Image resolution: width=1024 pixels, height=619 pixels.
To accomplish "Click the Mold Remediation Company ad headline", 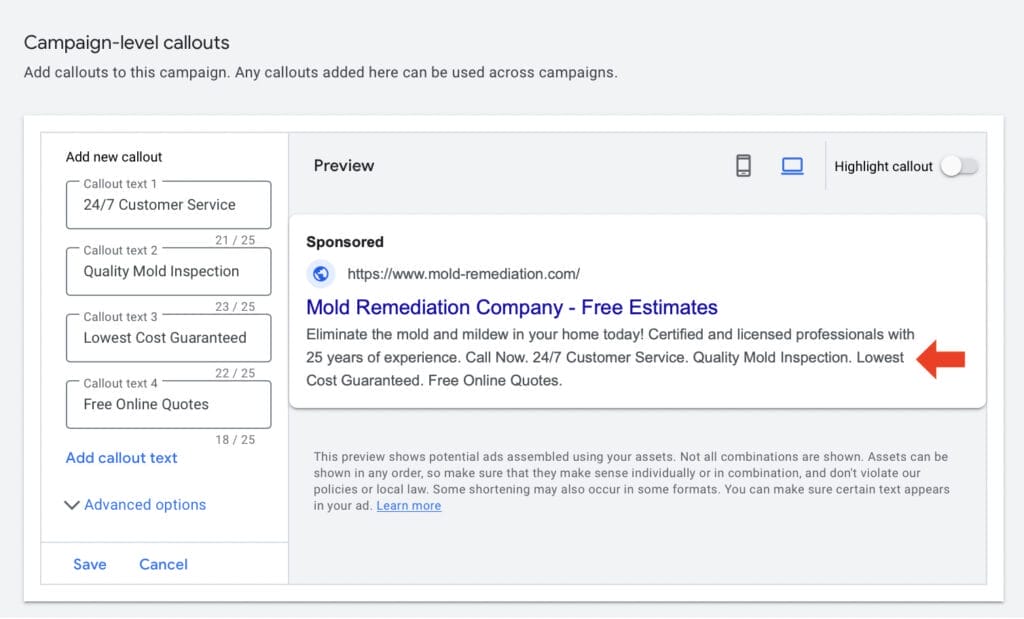I will [x=511, y=307].
